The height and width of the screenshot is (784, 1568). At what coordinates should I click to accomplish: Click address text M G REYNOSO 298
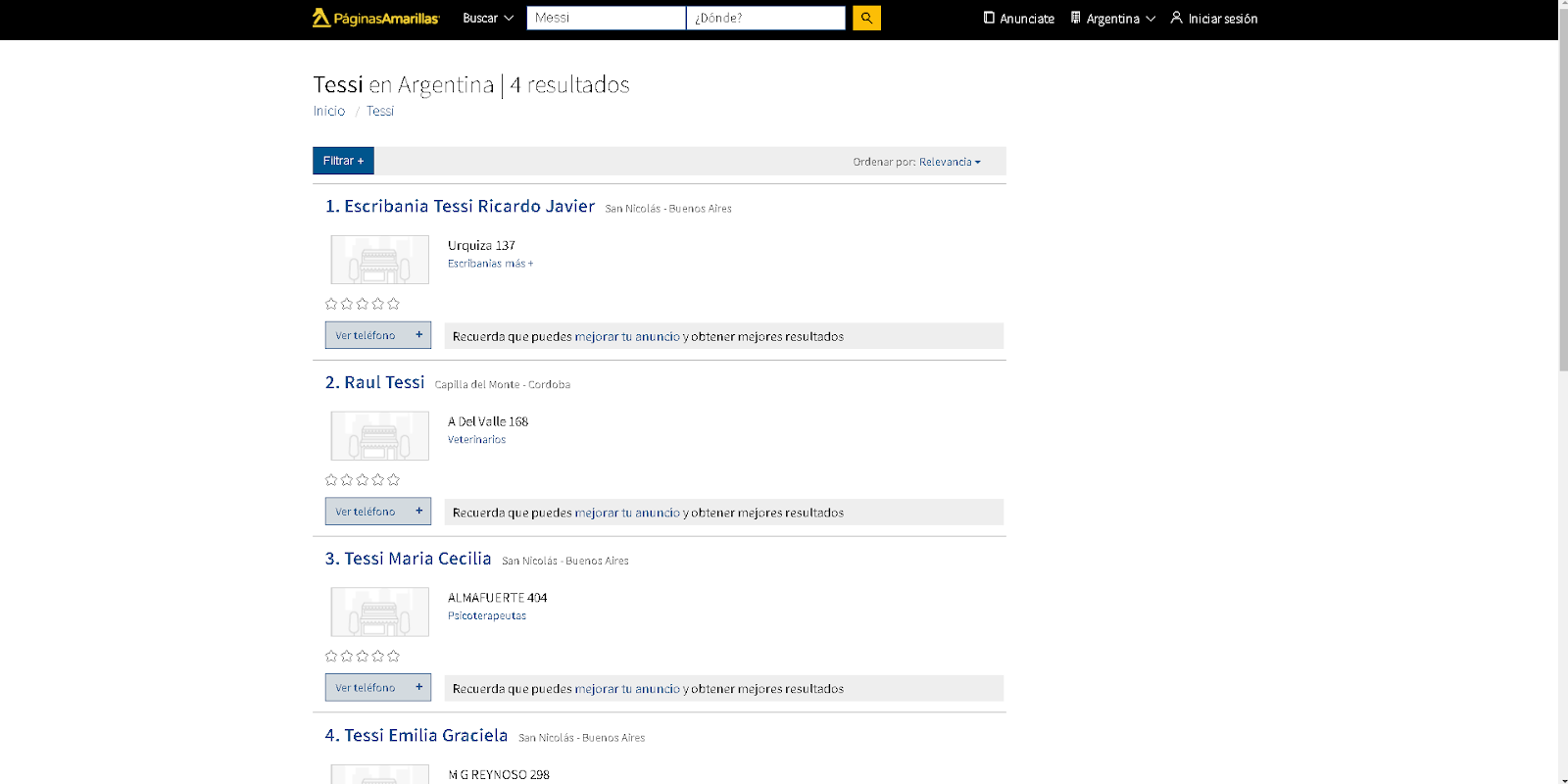click(499, 775)
